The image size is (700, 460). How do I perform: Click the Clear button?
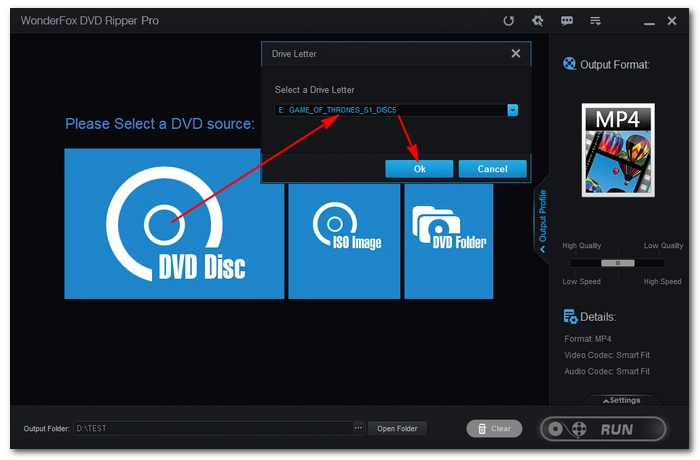coord(494,429)
